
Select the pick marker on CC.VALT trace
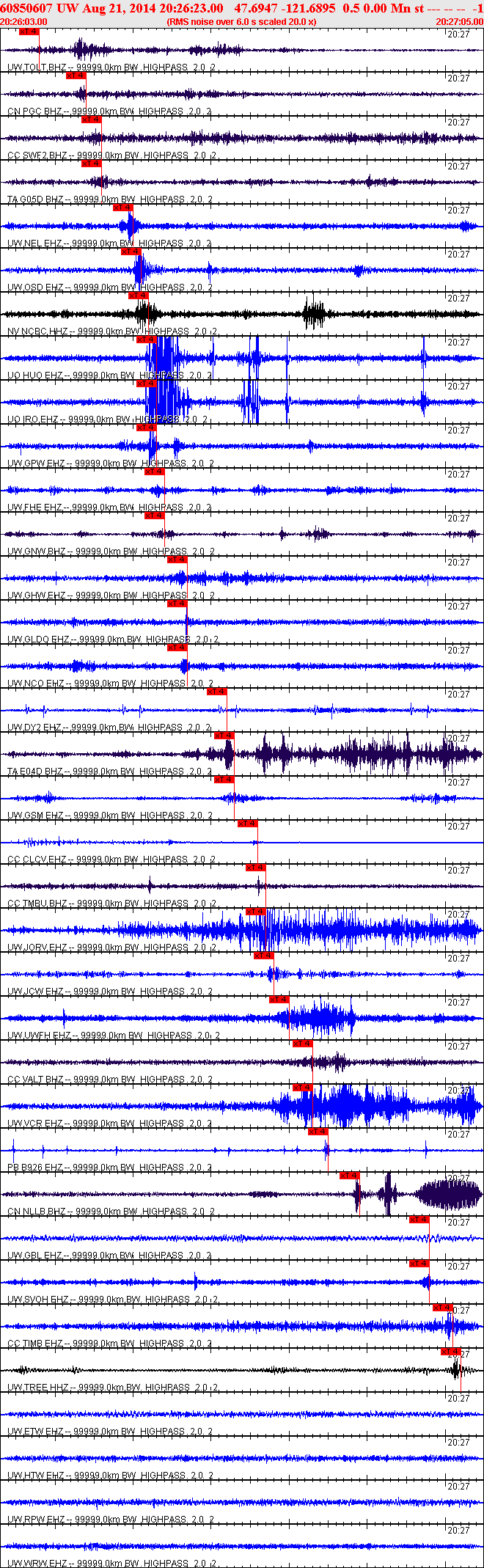(x=304, y=1044)
